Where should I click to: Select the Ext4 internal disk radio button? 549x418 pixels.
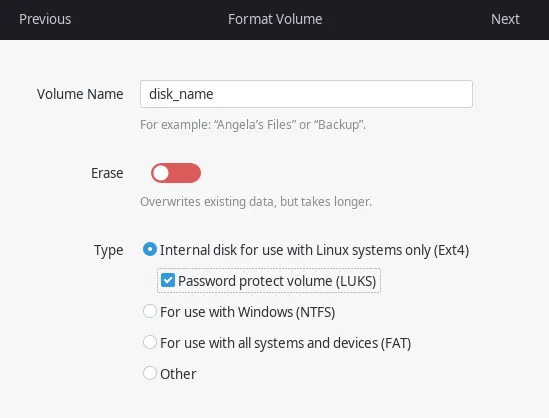click(x=150, y=249)
